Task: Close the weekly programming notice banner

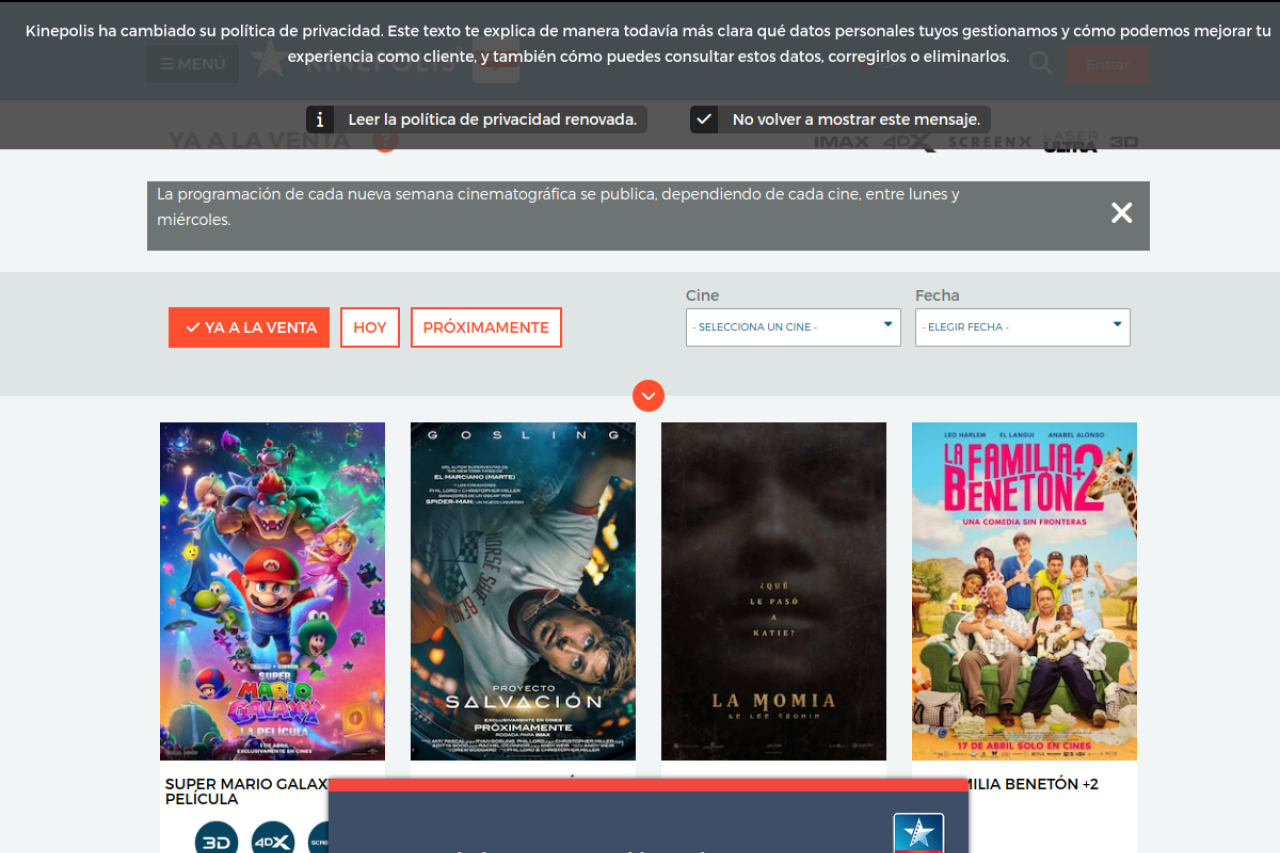Action: pyautogui.click(x=1121, y=213)
